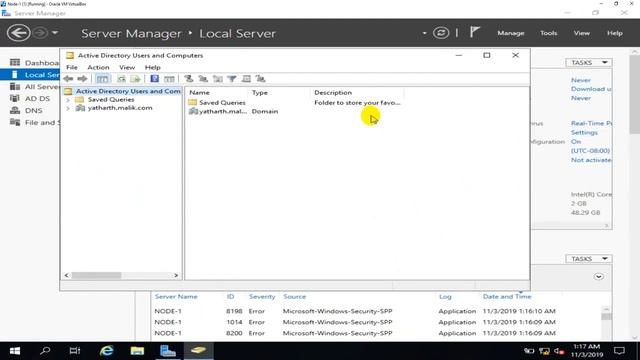
Task: Select Local Server in sidebar
Action: (31, 75)
